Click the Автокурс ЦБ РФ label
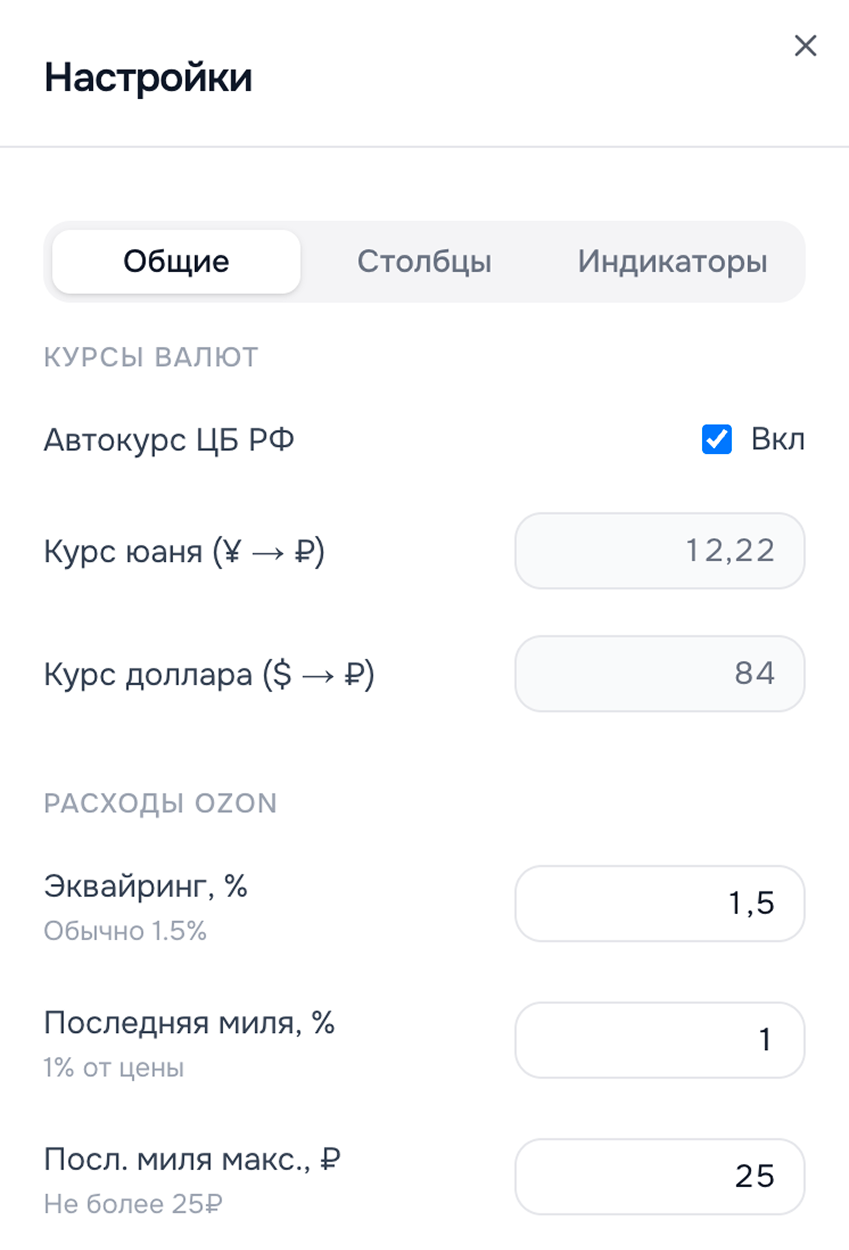The image size is (849, 1250). coord(169,440)
